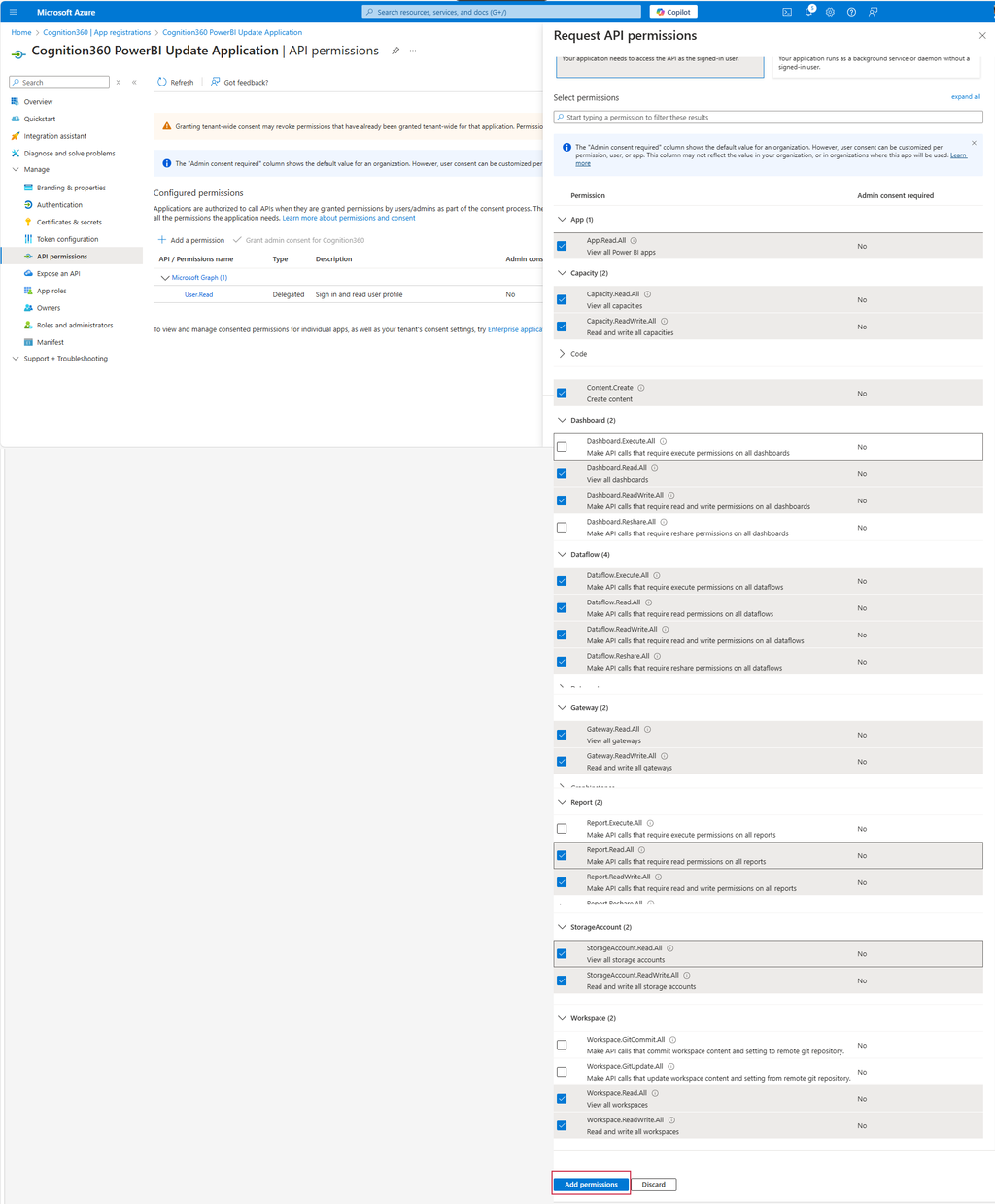Click Roles and administrators icon
This screenshot has height=1204, width=995.
[x=28, y=325]
